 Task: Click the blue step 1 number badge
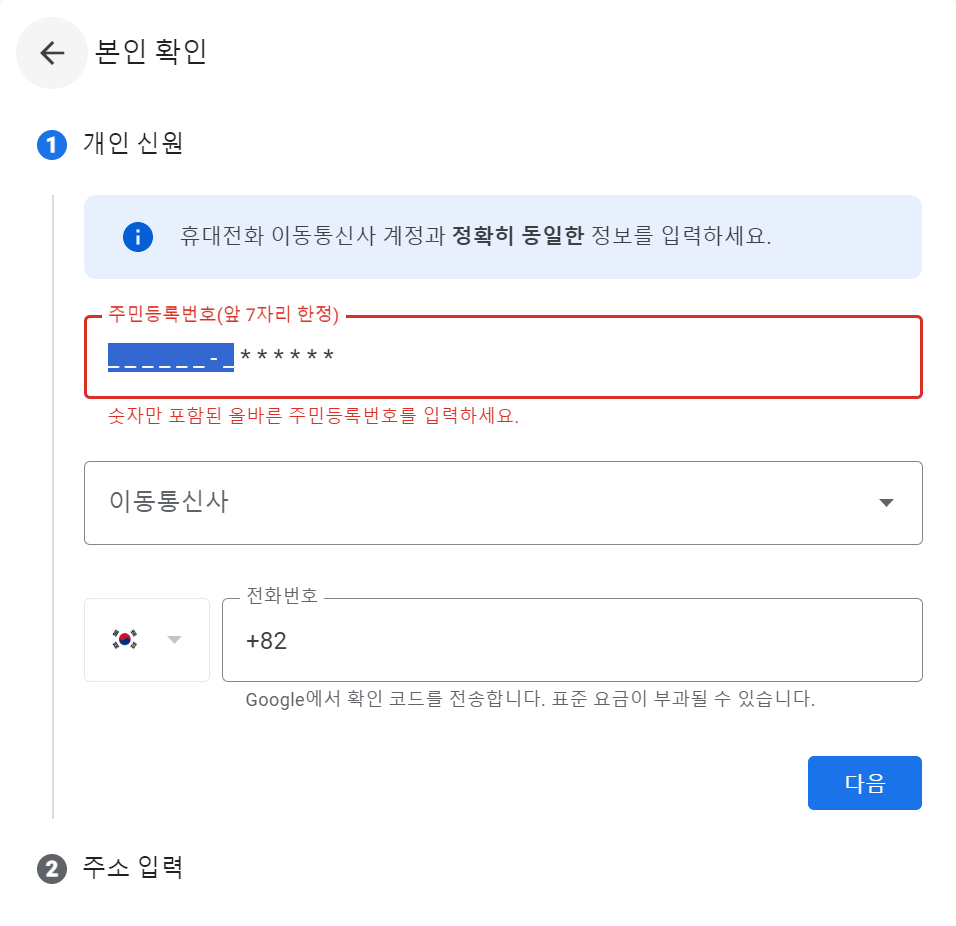coord(52,145)
